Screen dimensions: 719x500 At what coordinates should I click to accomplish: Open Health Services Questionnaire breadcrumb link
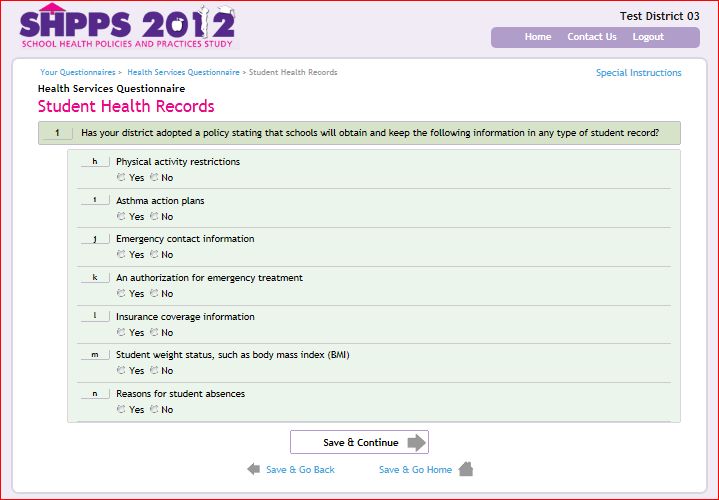(183, 72)
